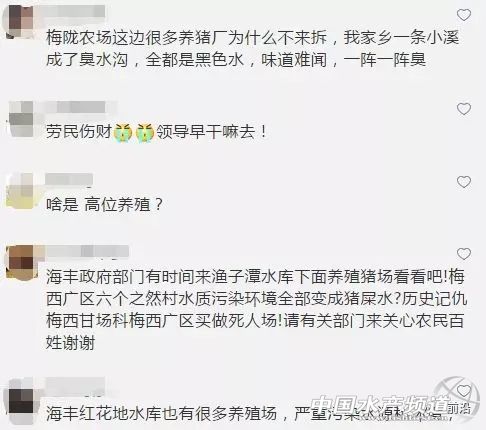486x430 pixels.
Task: Select the 劳民伤财 领导早干嘛去 comment text
Action: coord(156,132)
